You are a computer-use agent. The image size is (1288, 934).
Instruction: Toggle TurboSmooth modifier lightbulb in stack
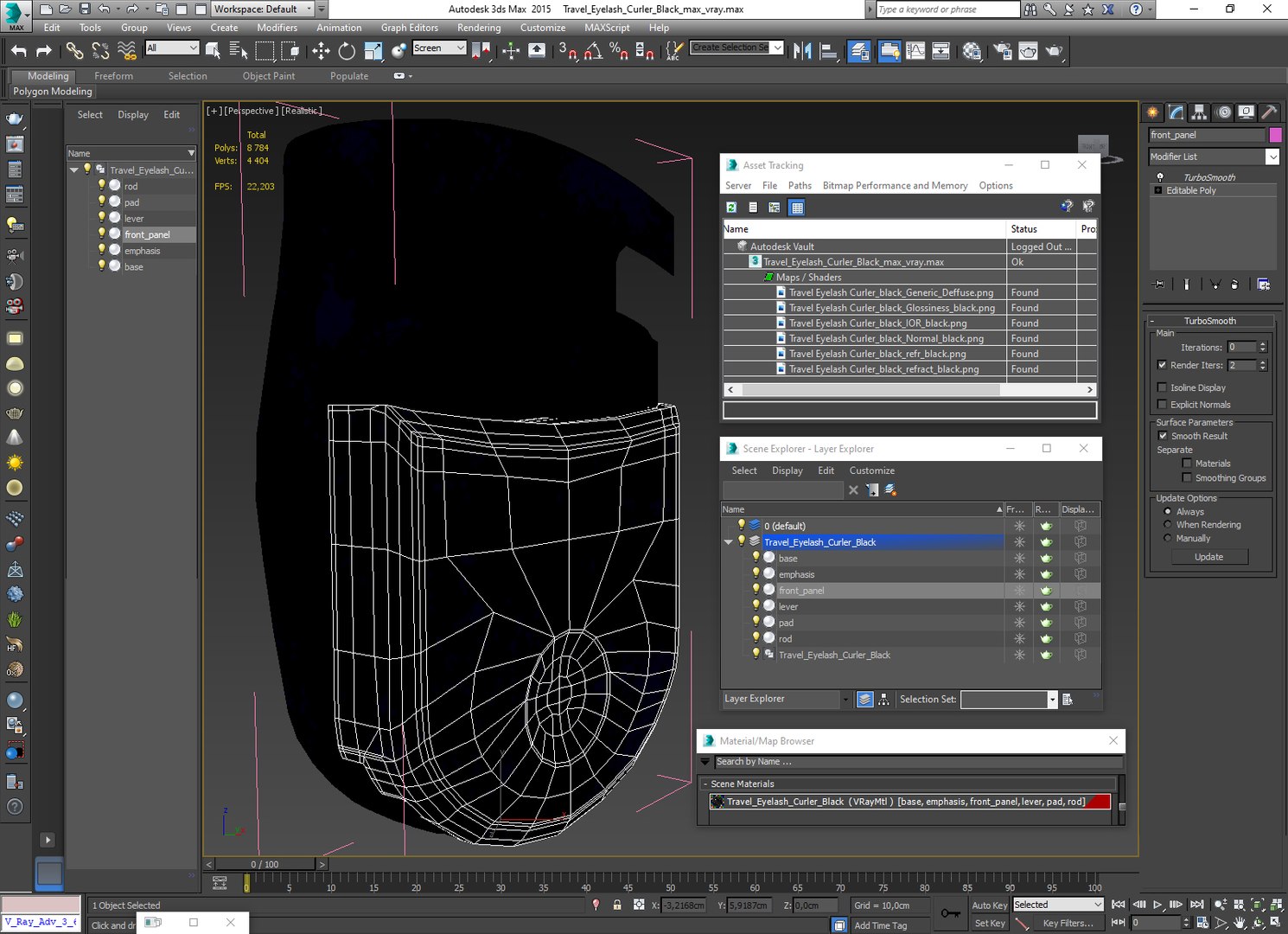tap(1160, 177)
